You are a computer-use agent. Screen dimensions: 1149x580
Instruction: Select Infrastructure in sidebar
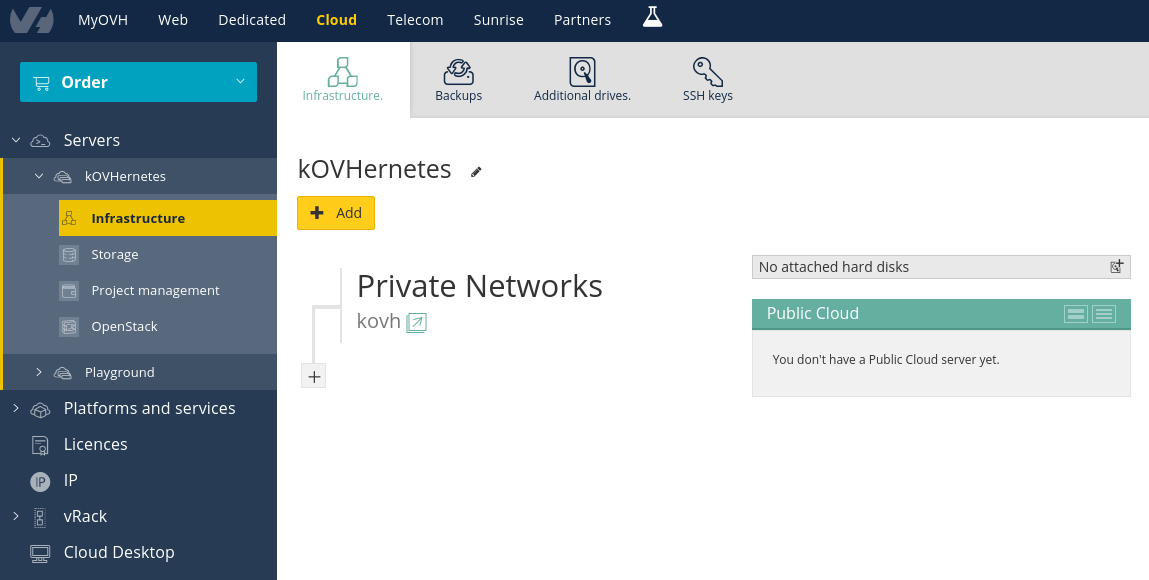point(168,218)
